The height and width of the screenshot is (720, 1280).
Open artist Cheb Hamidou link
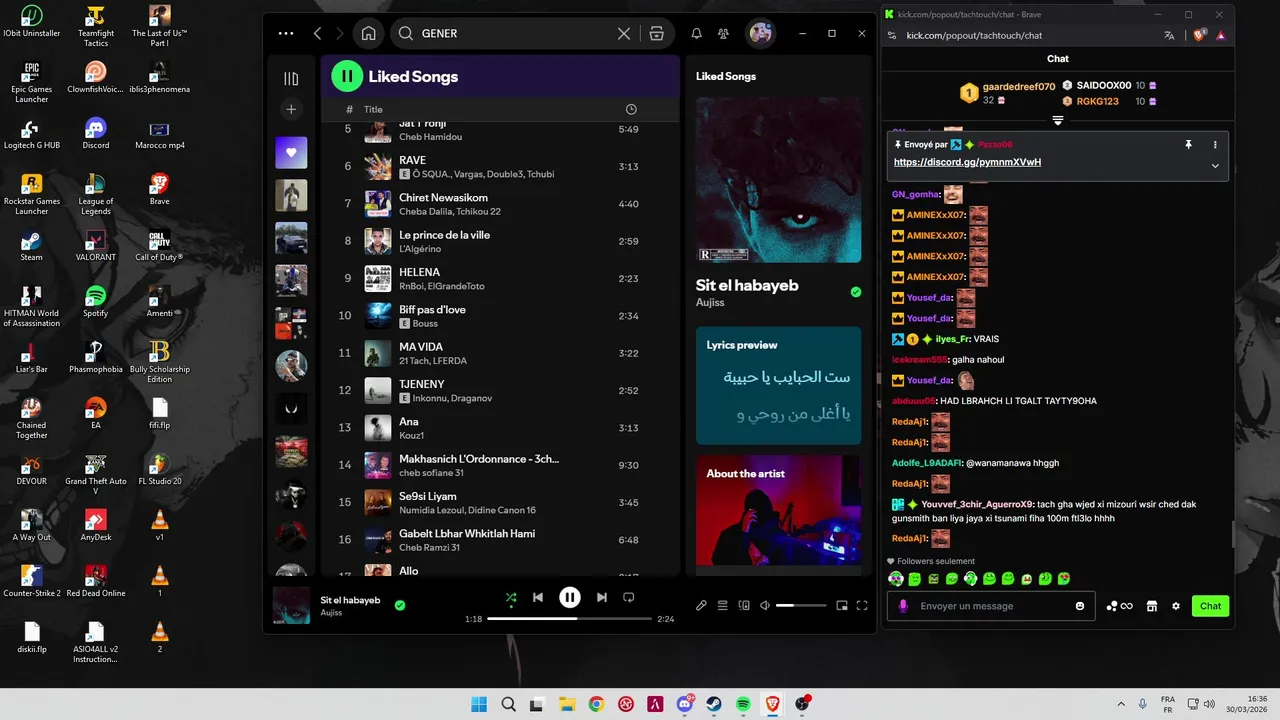tap(430, 137)
